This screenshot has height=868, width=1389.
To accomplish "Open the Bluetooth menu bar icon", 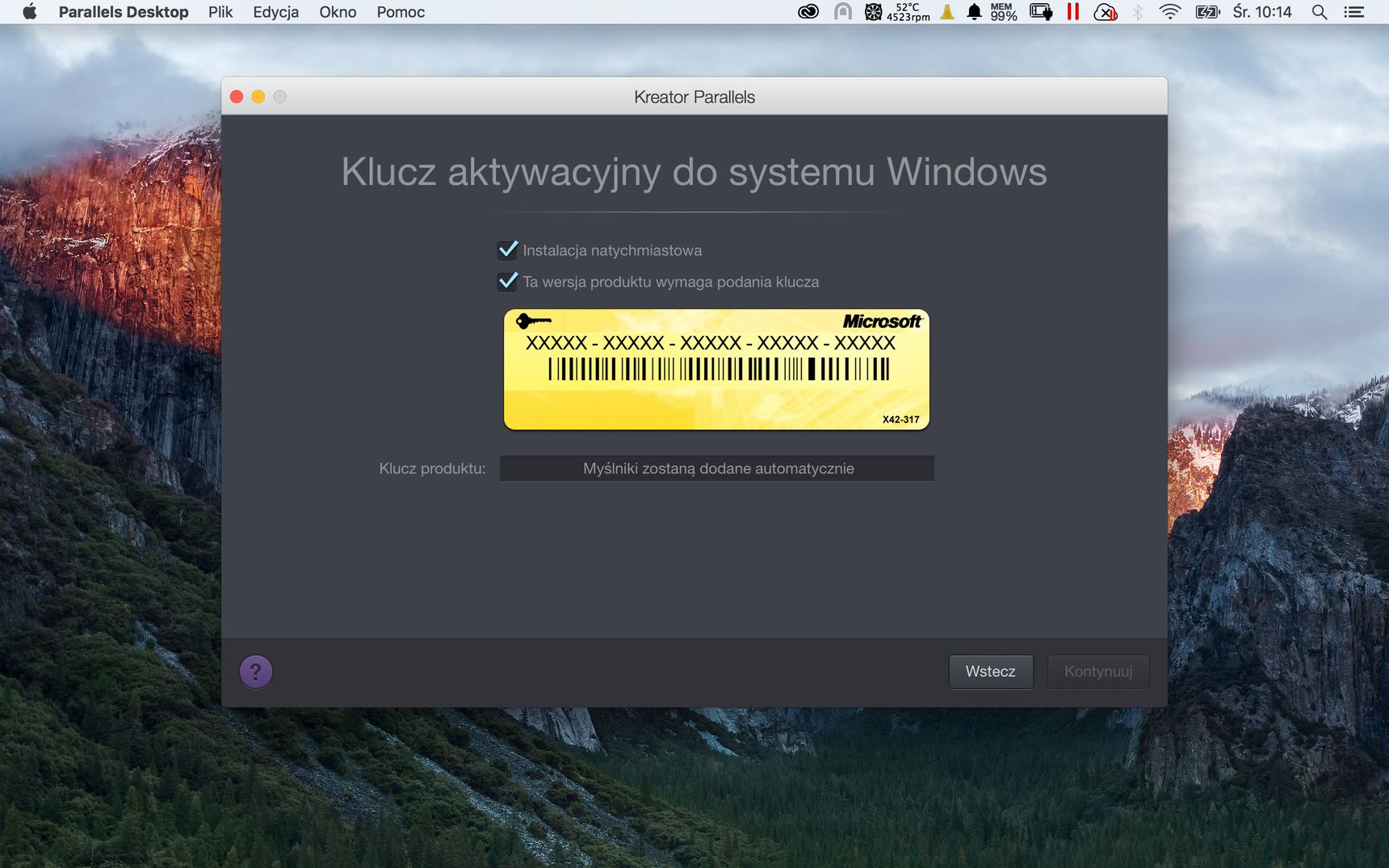I will pyautogui.click(x=1137, y=11).
